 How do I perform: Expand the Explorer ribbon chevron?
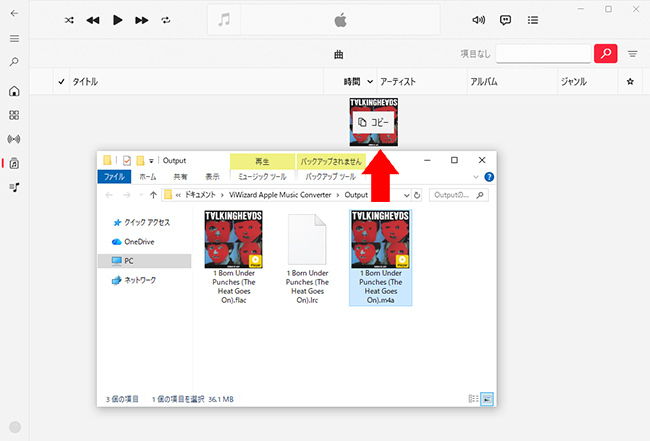475,177
